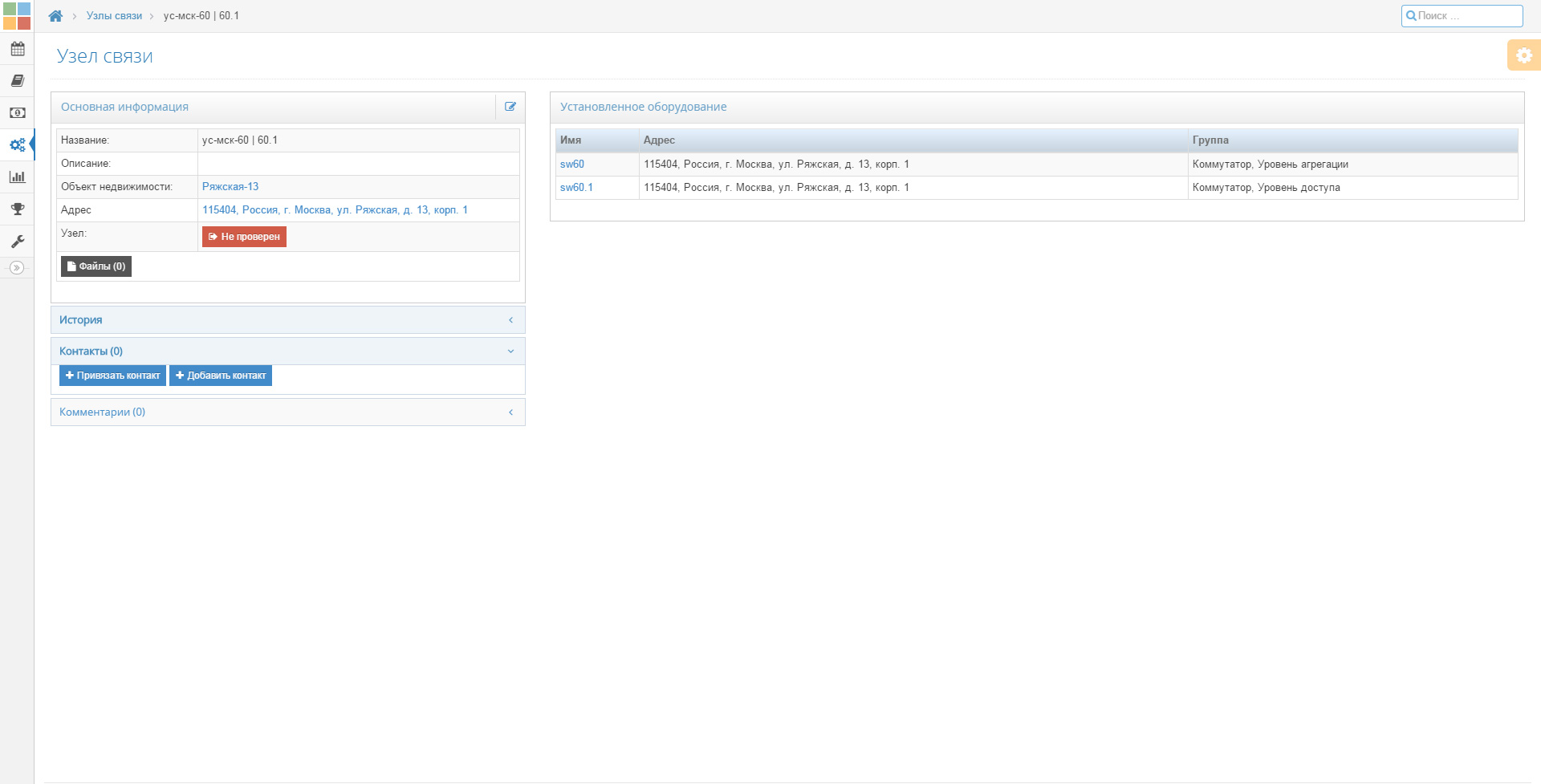Open the wrench settings sidebar icon
The image size is (1541, 784).
click(17, 242)
